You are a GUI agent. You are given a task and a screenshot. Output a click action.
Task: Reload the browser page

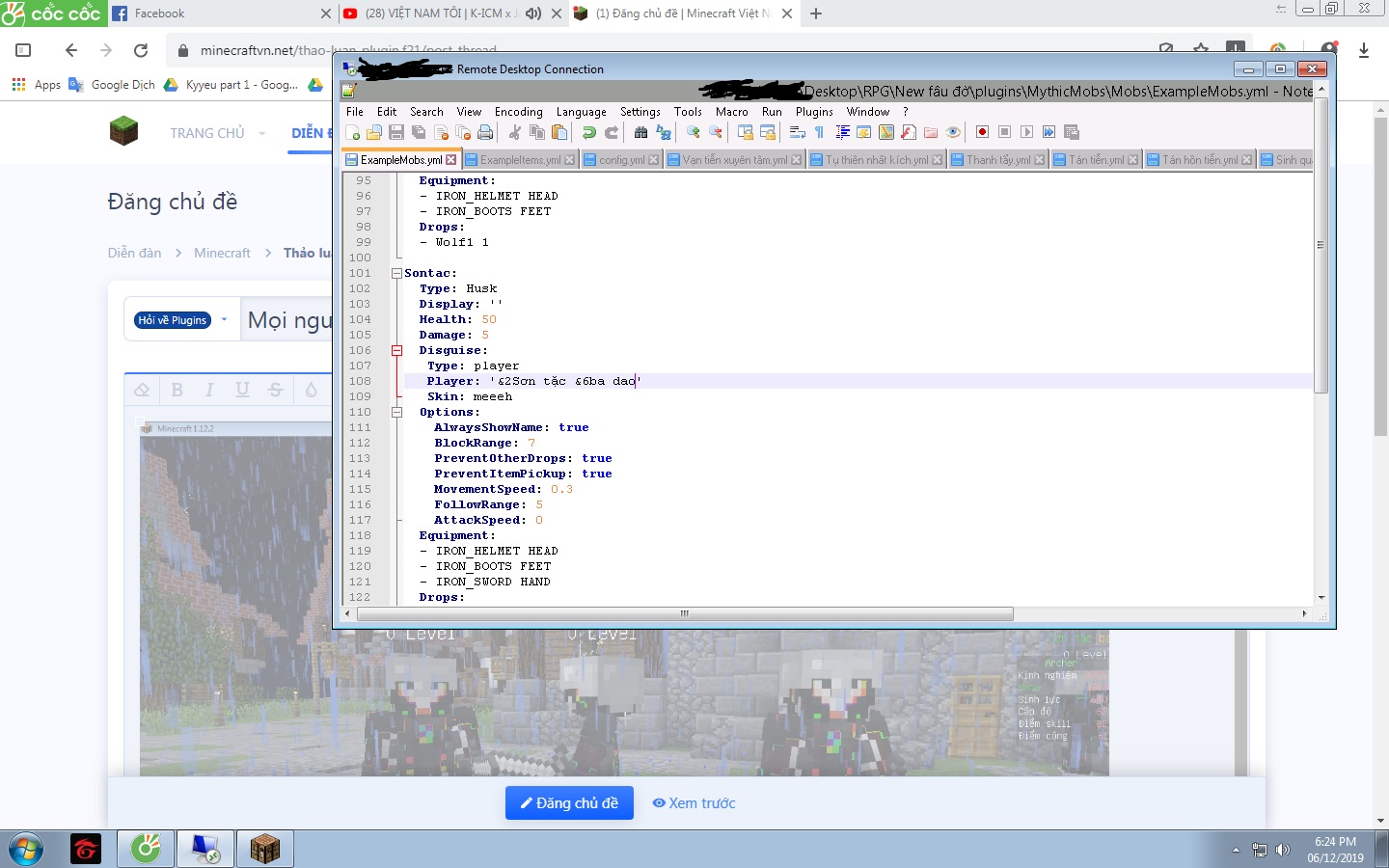point(141,50)
